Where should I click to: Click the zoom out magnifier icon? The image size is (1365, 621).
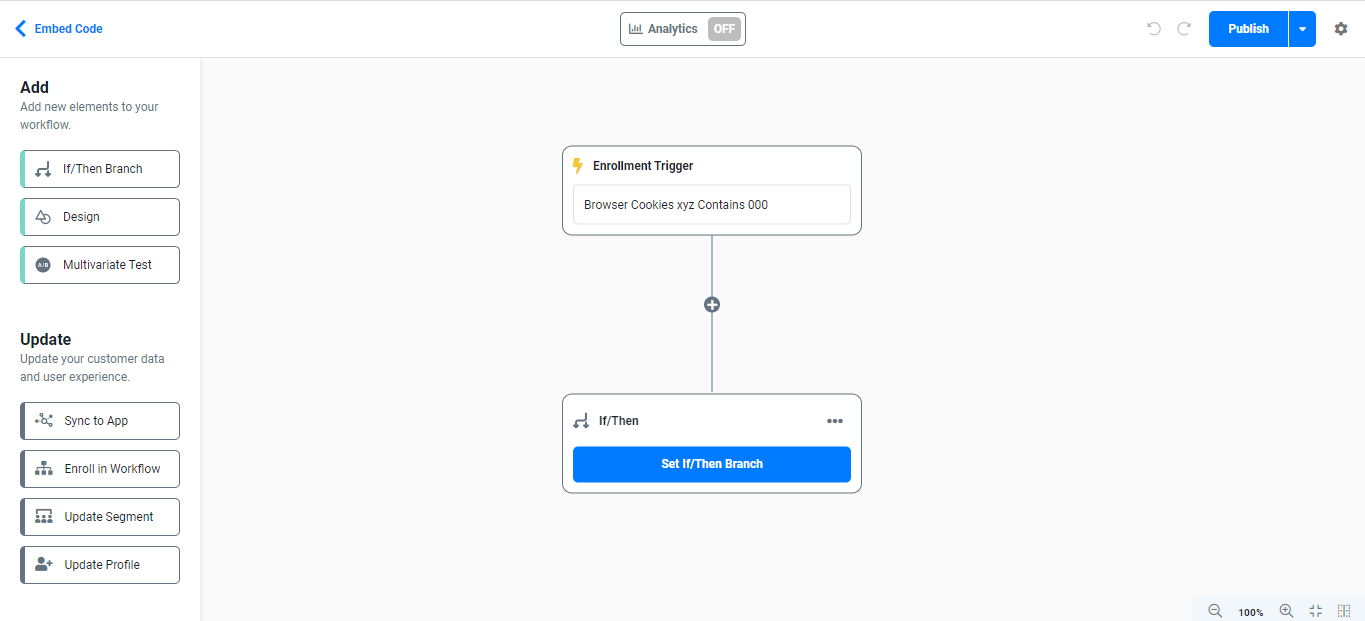[1215, 611]
